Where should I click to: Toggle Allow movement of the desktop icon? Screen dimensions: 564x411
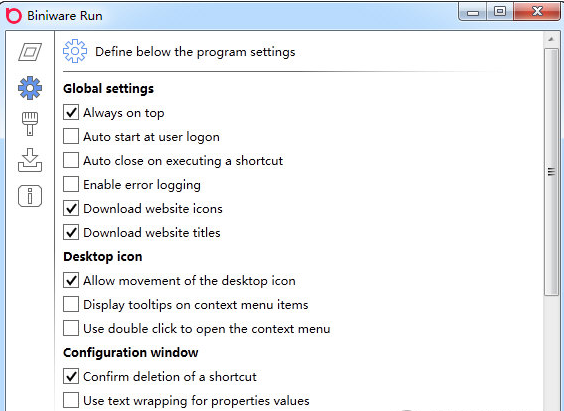pyautogui.click(x=71, y=280)
